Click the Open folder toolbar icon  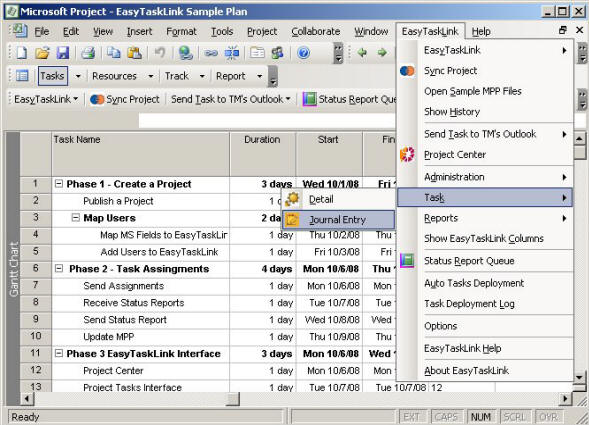(x=42, y=53)
